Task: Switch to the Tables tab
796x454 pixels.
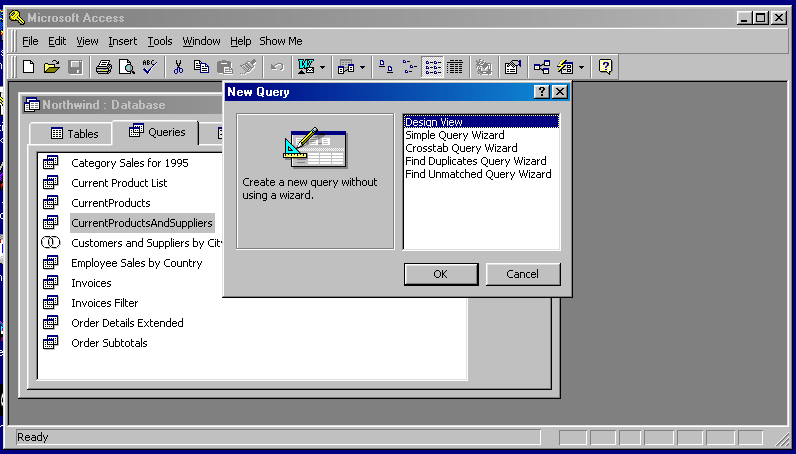Action: tap(74, 133)
